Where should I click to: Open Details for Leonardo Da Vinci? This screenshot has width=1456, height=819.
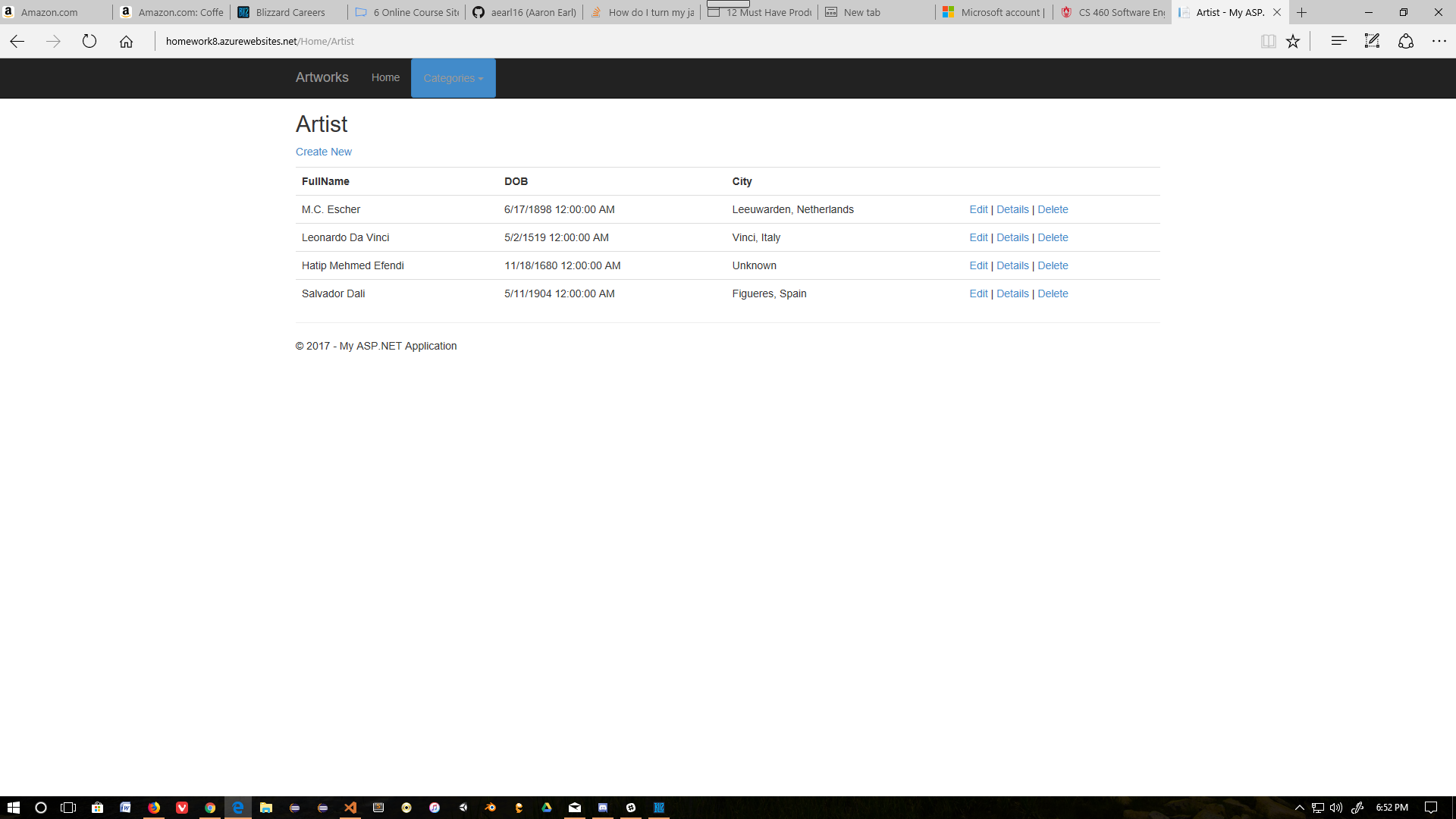click(1012, 237)
